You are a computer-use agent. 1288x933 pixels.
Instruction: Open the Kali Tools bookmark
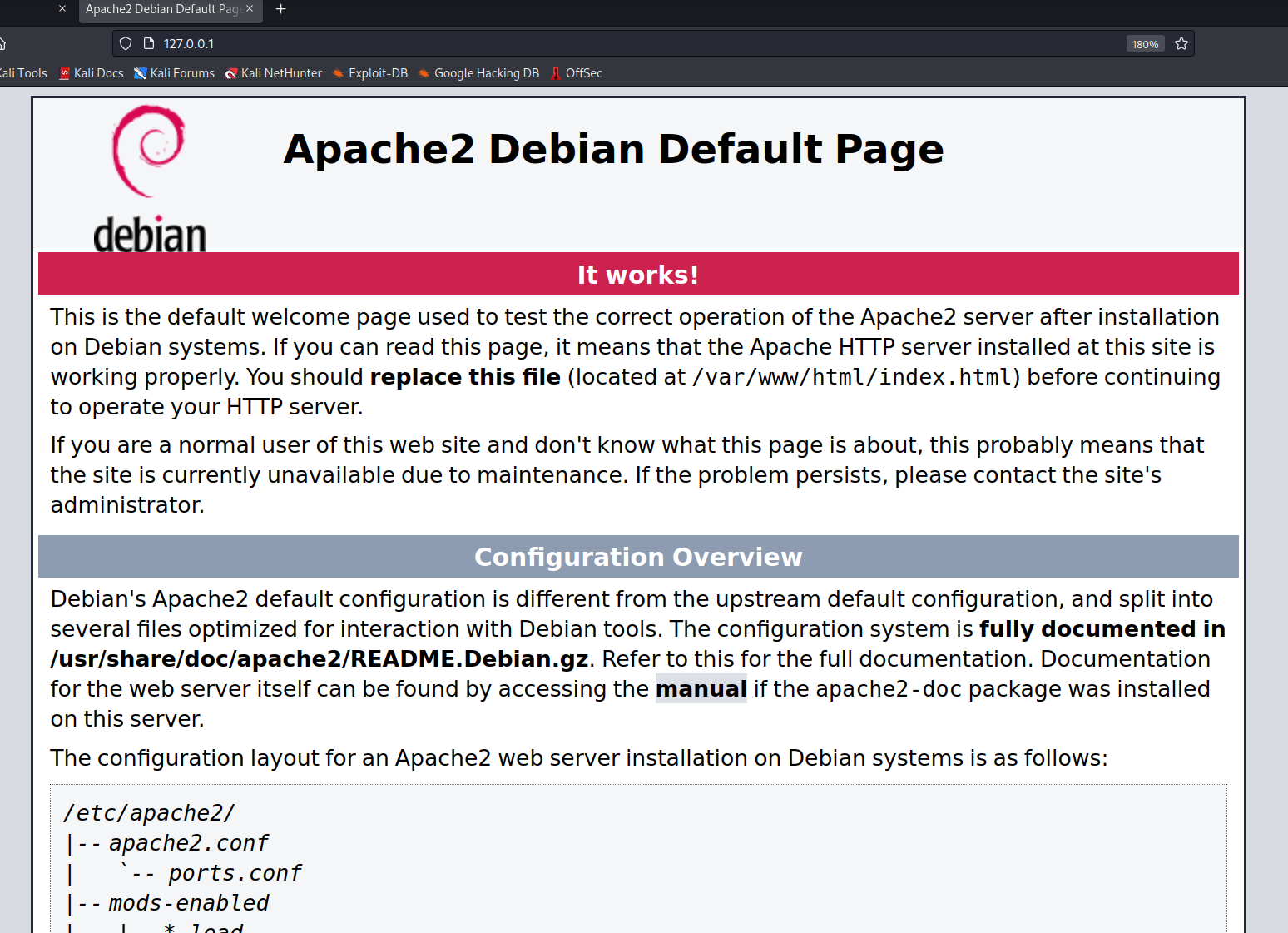point(23,73)
